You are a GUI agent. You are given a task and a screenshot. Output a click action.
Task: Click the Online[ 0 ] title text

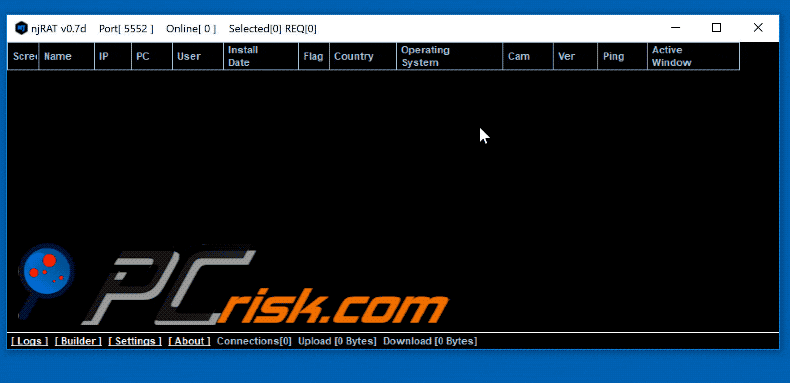click(x=191, y=29)
